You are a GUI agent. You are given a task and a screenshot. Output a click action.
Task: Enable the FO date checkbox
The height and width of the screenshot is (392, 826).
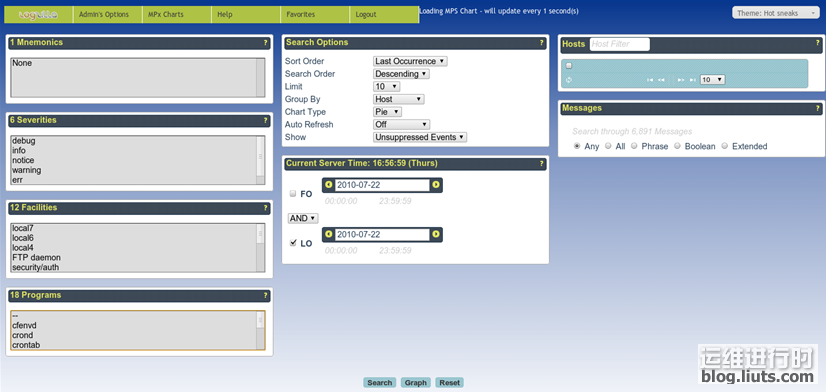[293, 194]
